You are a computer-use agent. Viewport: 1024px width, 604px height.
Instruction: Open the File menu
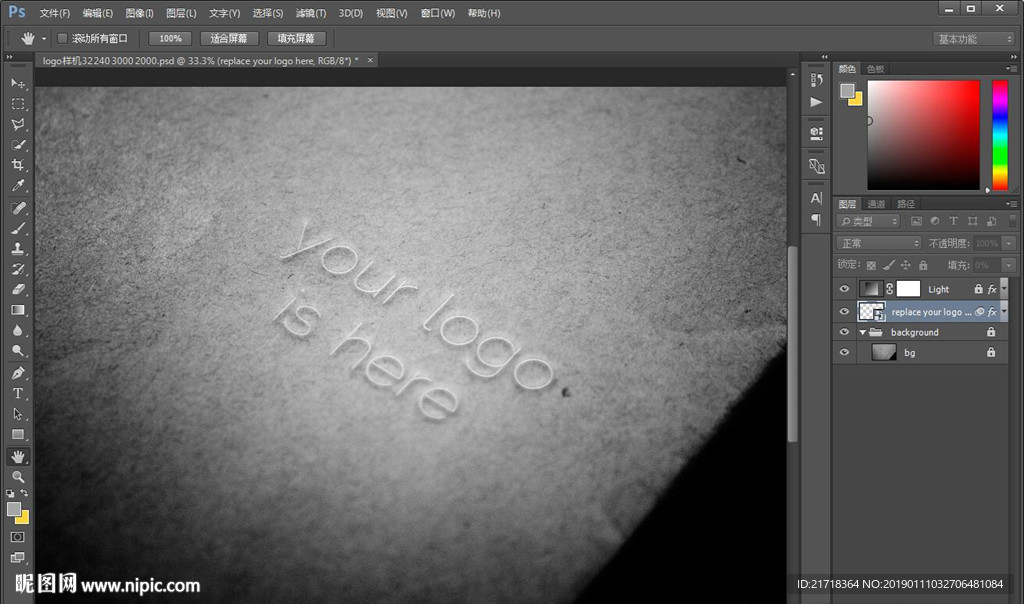click(x=54, y=13)
